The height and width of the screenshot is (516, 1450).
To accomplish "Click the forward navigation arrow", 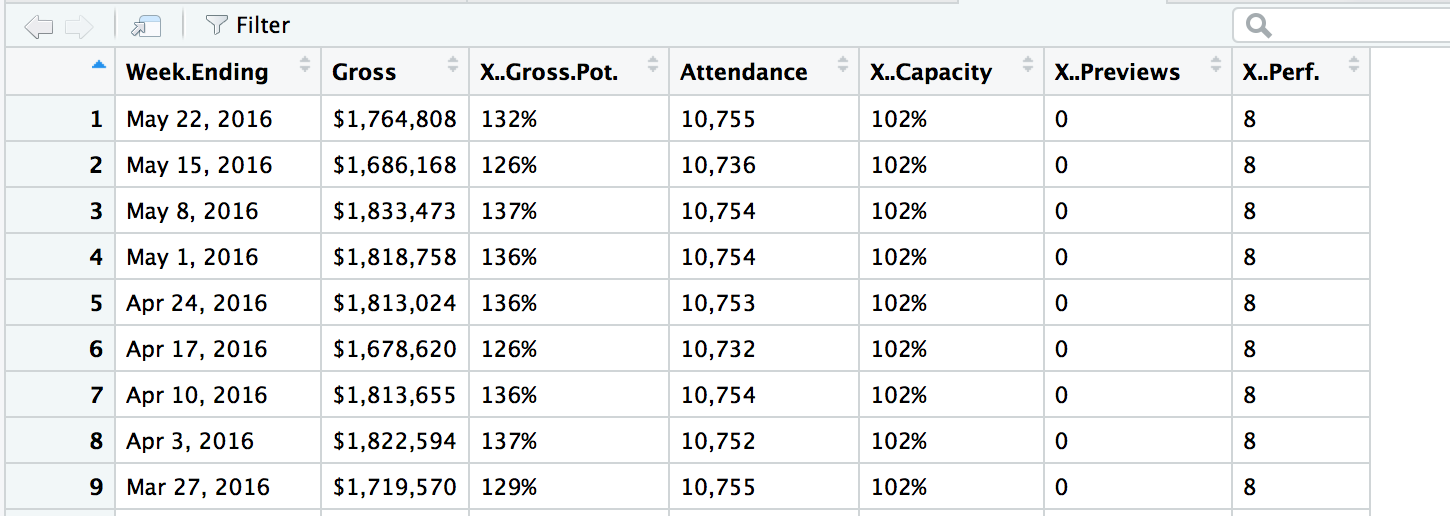I will [78, 26].
